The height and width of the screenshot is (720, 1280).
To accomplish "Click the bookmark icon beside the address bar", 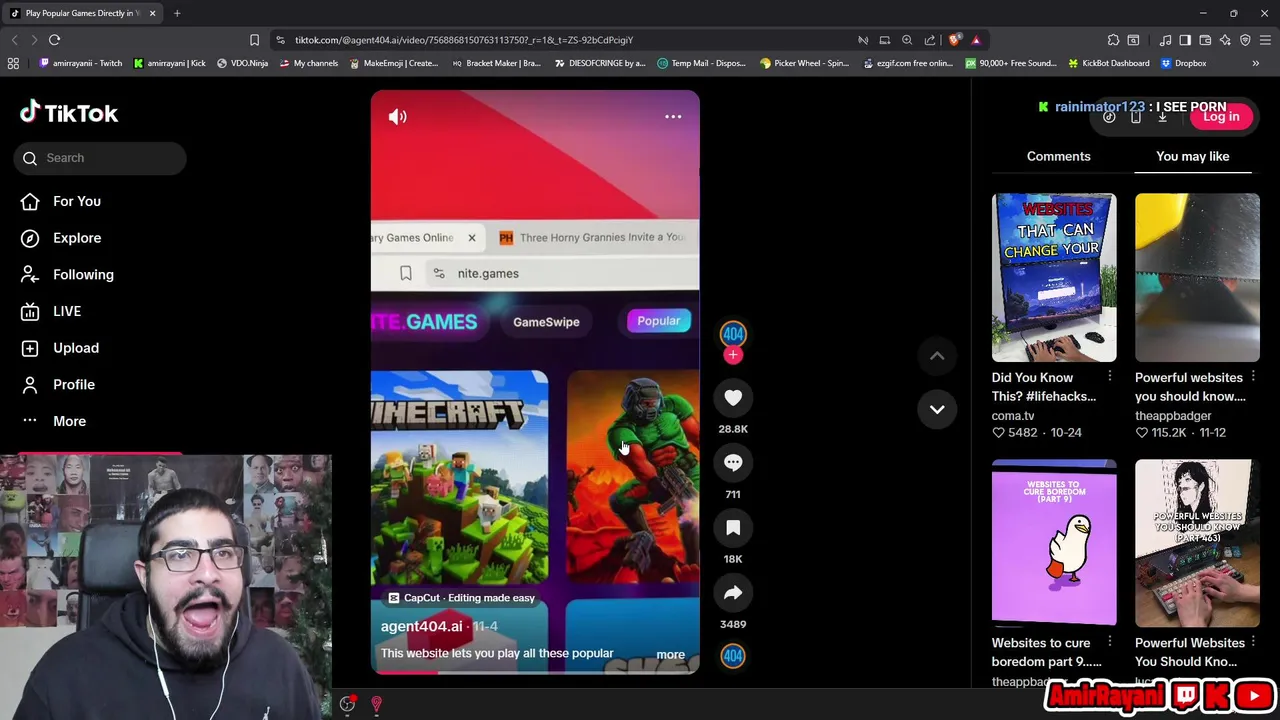I will [x=254, y=40].
